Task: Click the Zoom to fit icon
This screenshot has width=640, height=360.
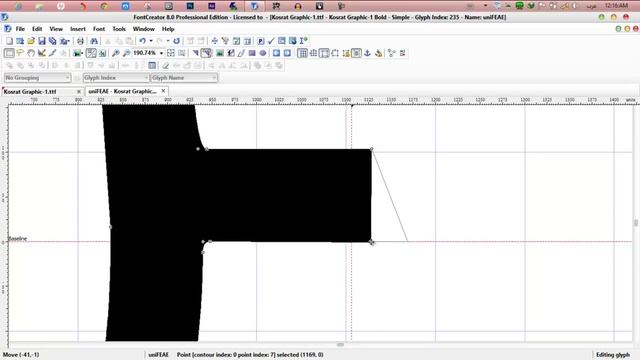Action: tap(171, 53)
